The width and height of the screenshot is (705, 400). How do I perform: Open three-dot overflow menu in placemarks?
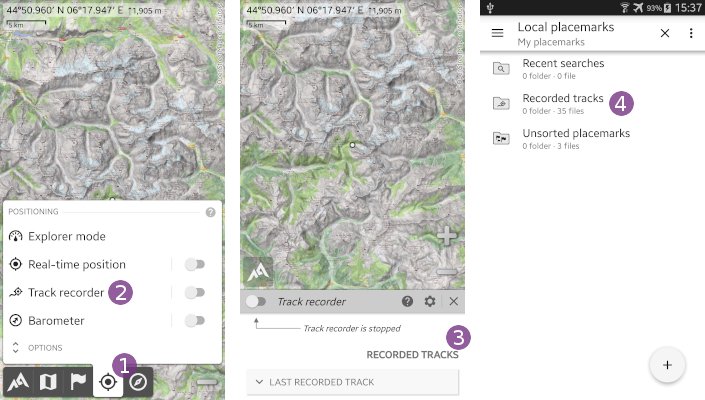tap(690, 33)
